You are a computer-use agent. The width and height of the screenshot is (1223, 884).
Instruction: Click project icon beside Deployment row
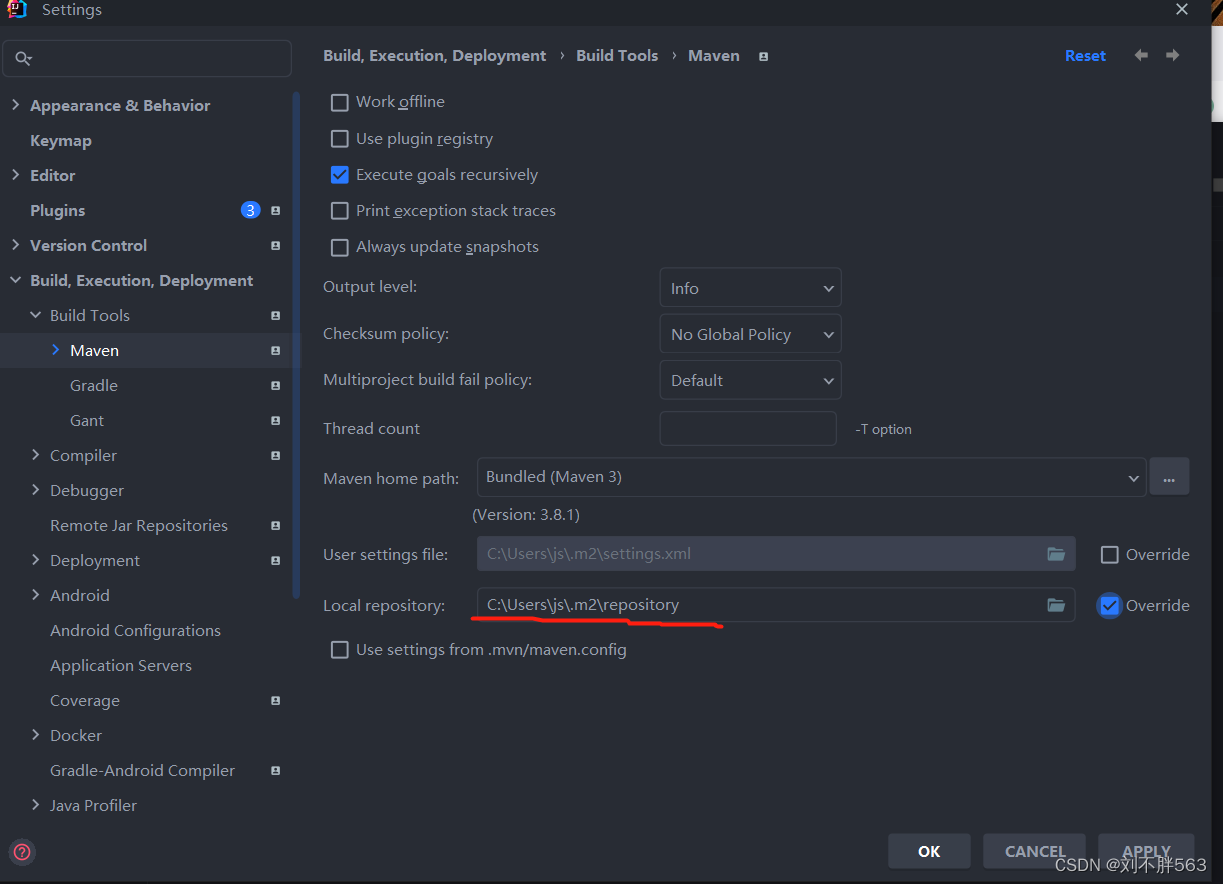[275, 560]
